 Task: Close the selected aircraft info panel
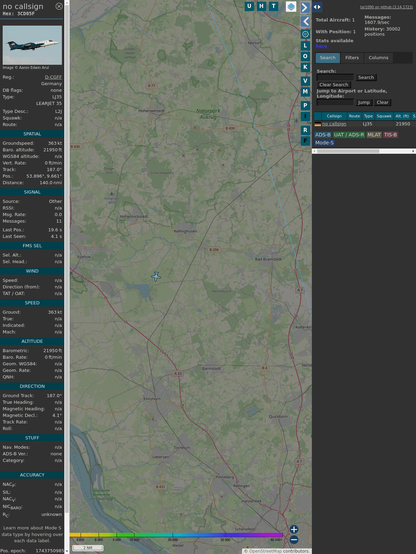click(59, 6)
